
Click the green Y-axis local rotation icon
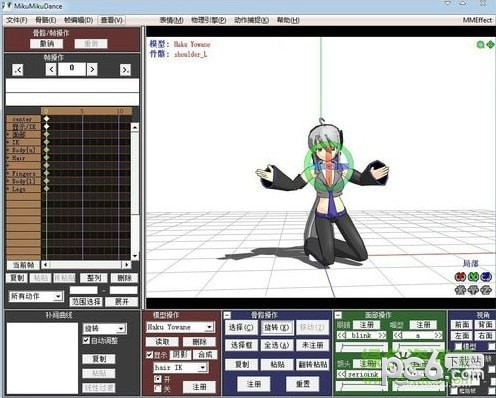click(473, 276)
